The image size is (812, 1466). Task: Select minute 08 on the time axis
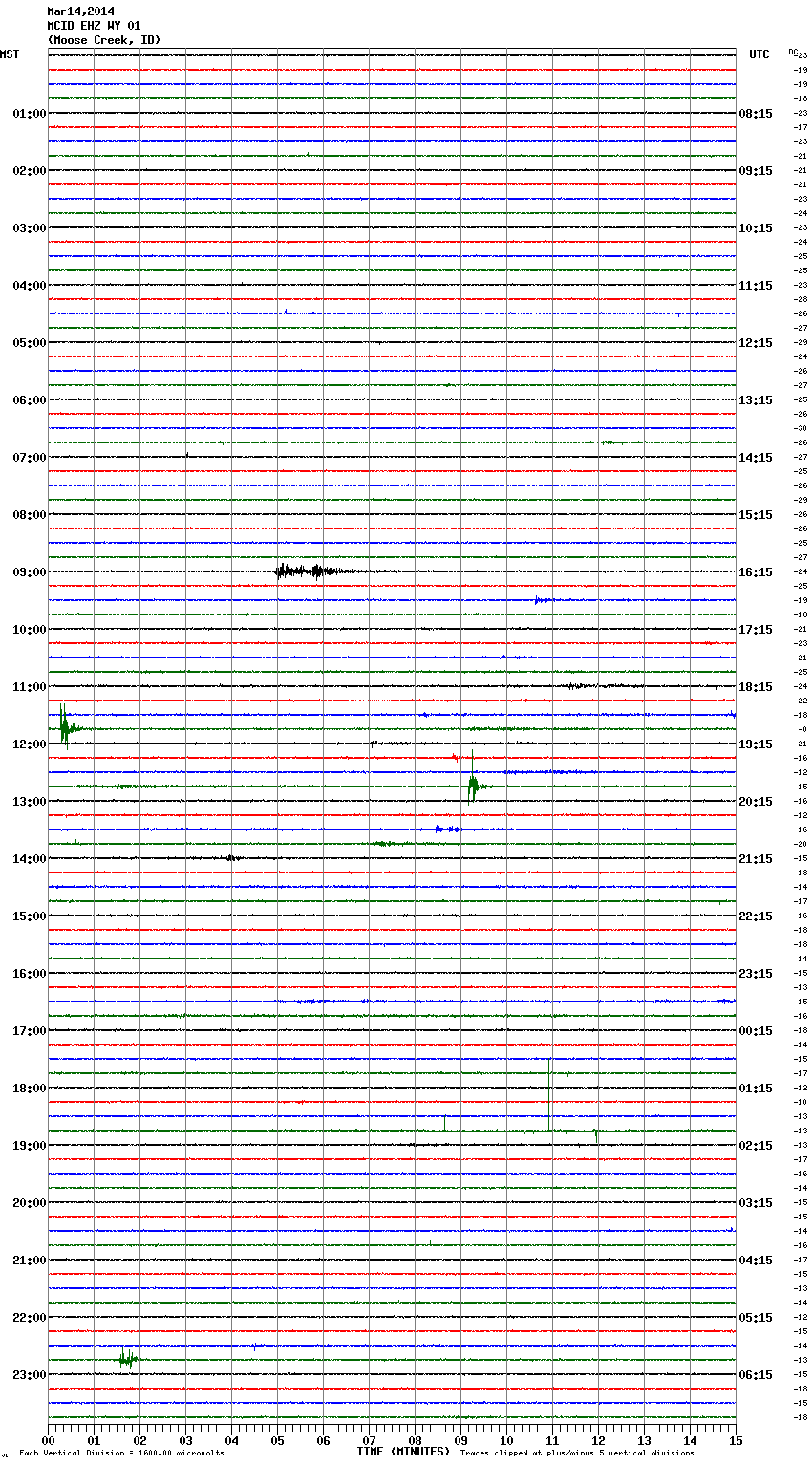tap(415, 1440)
